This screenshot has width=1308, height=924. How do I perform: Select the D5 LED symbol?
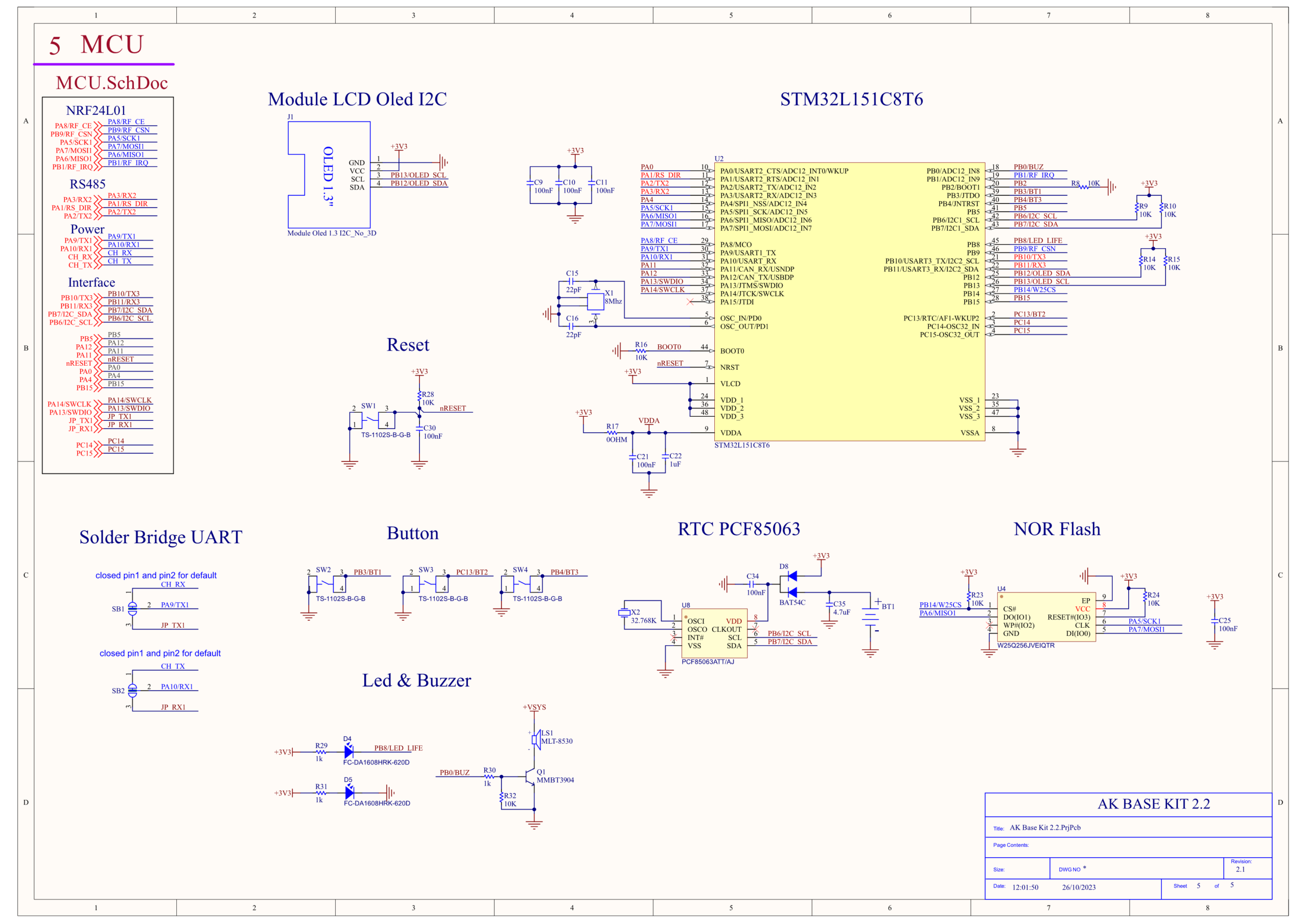click(349, 792)
